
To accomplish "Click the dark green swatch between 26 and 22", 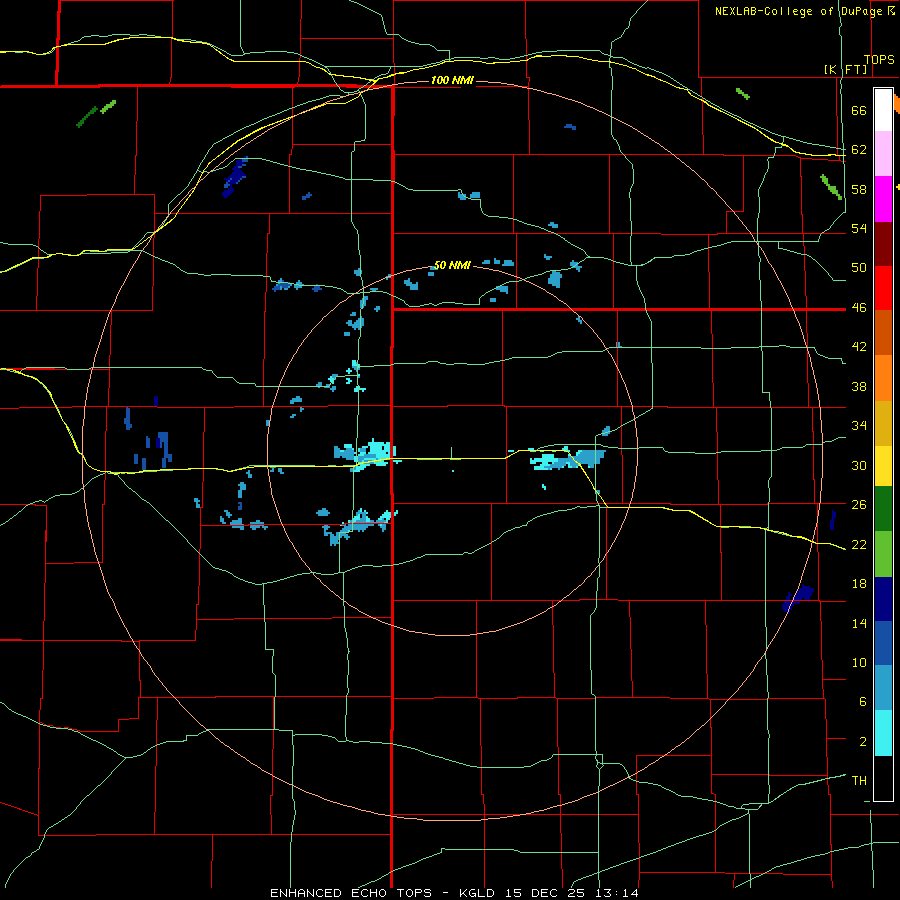I will click(883, 509).
